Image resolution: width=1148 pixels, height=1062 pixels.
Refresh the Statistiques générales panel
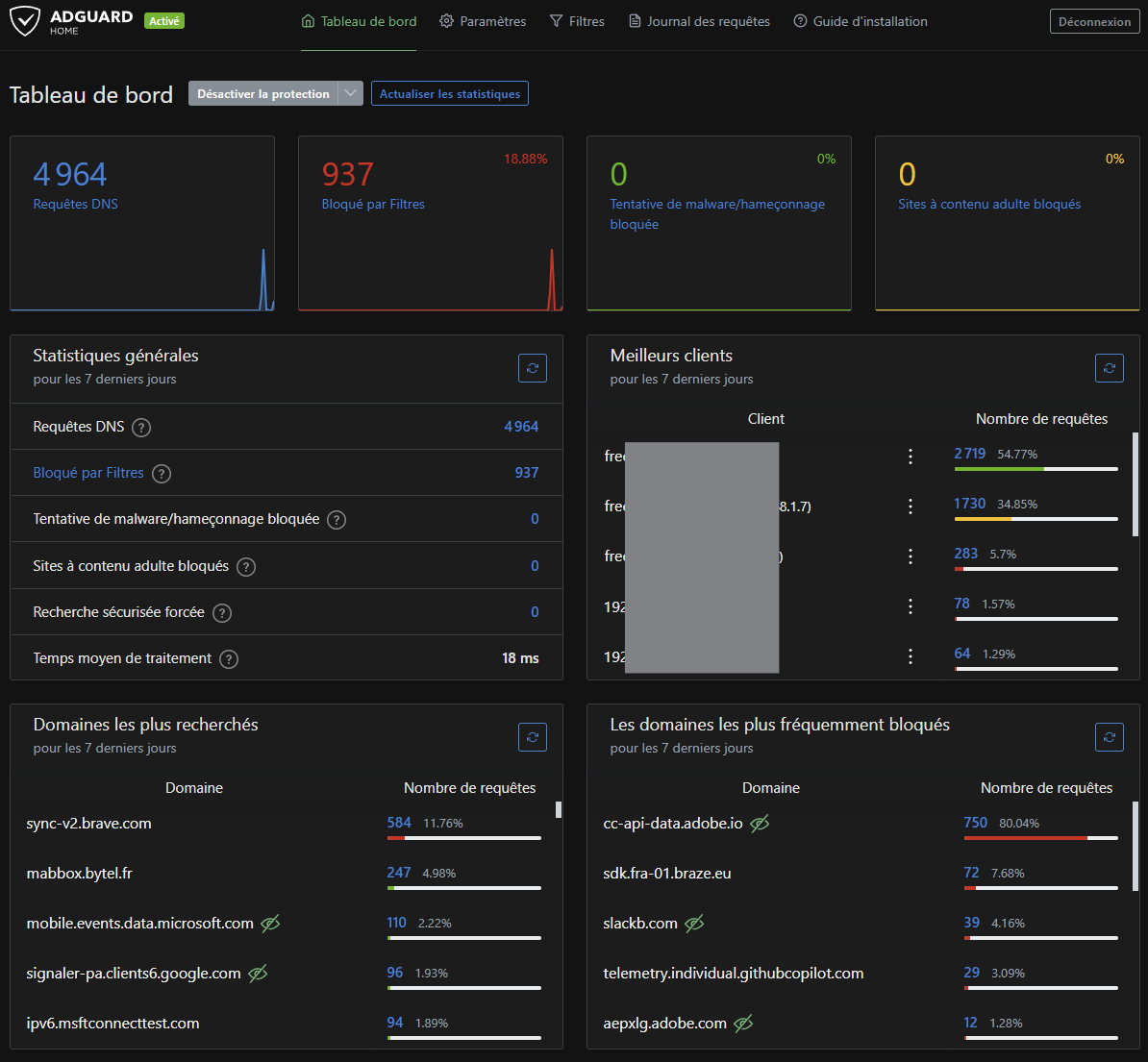[533, 368]
